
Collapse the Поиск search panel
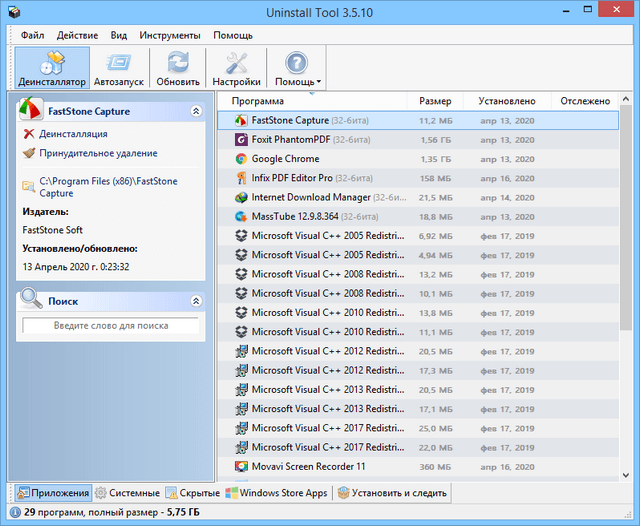pyautogui.click(x=196, y=301)
